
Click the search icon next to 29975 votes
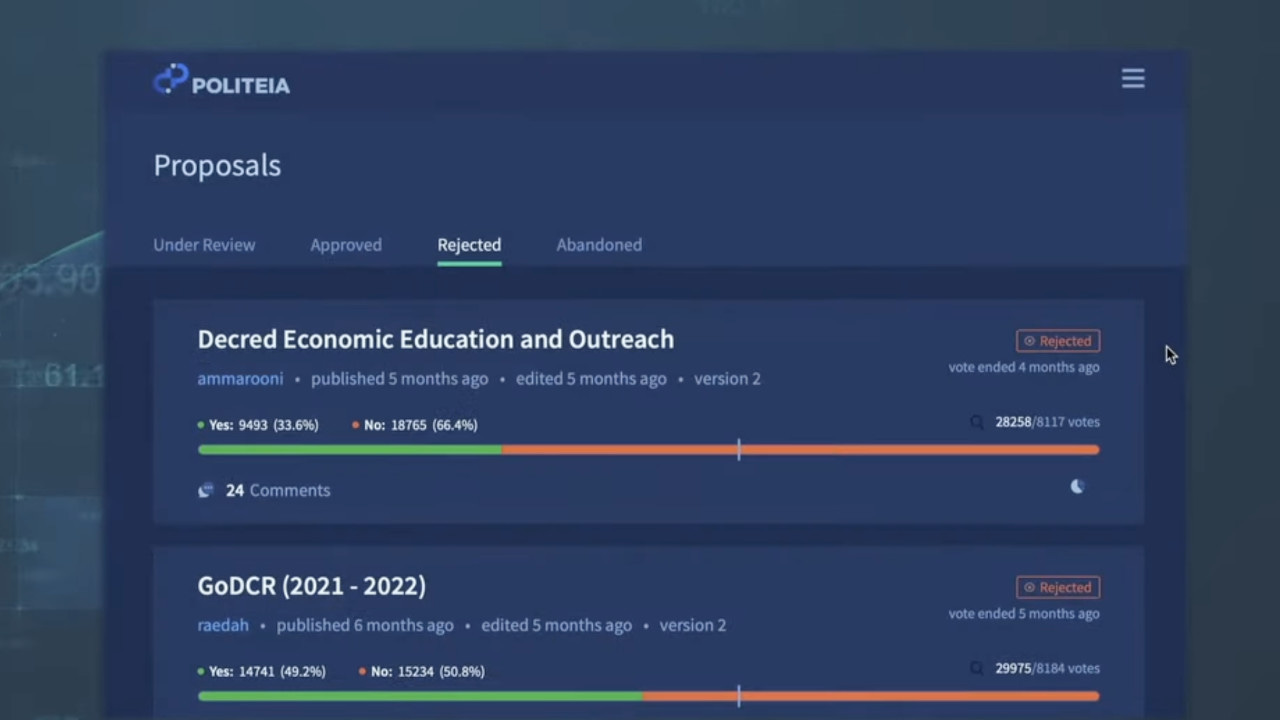(x=977, y=668)
